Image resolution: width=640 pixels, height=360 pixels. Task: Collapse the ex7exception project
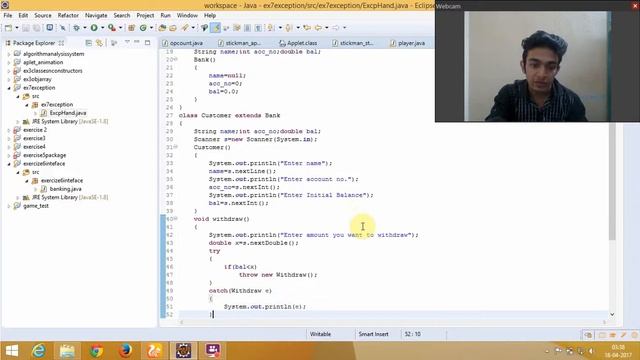pos(9,88)
